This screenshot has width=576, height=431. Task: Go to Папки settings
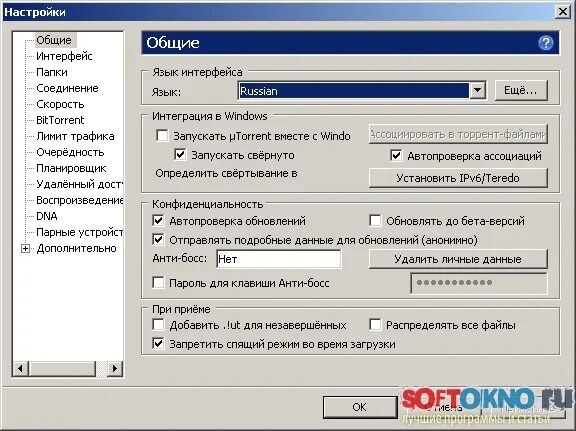pos(52,72)
